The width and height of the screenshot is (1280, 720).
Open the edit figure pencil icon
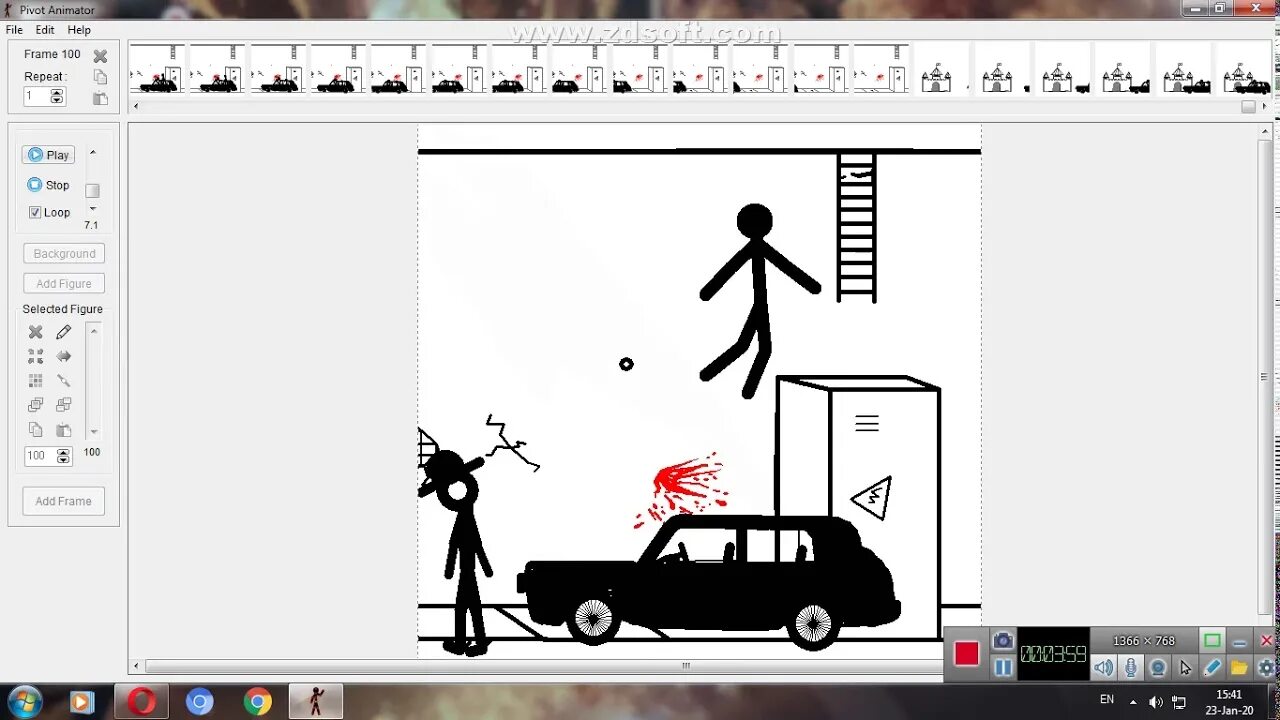64,332
